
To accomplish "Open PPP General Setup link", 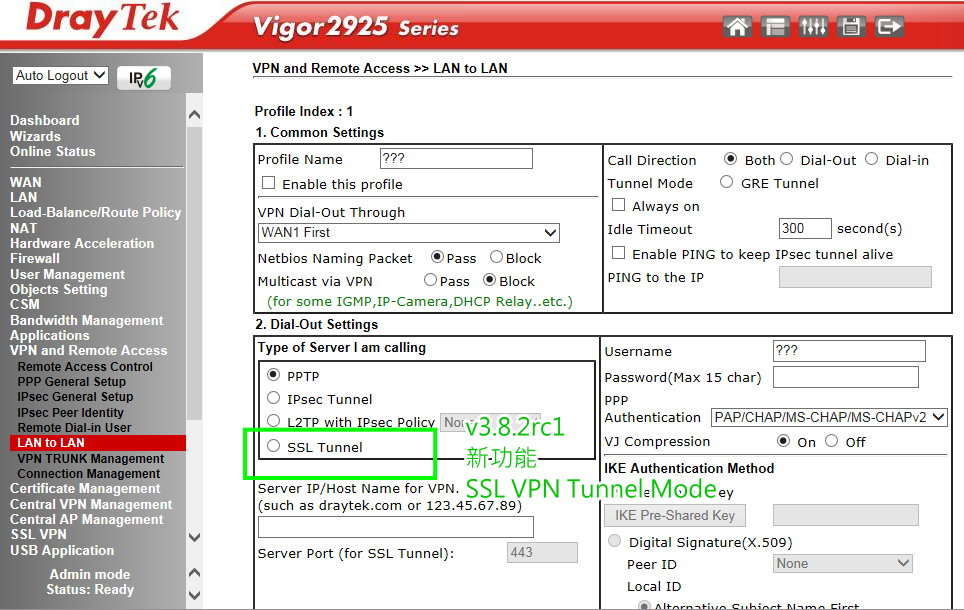I will 71,381.
